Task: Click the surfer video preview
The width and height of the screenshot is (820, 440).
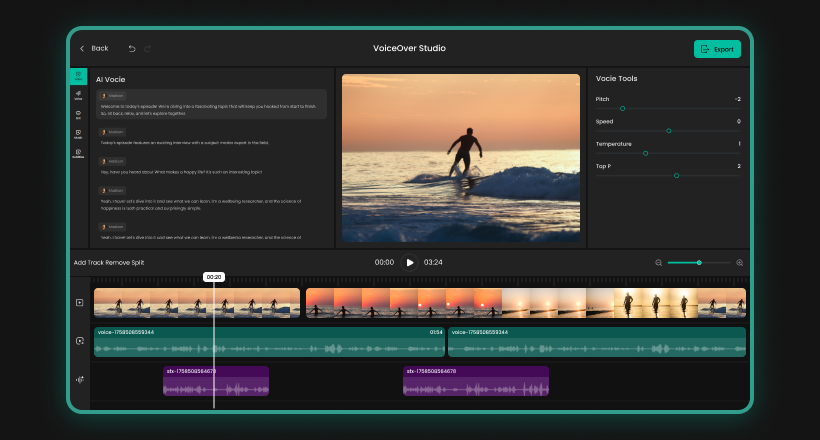Action: point(461,157)
